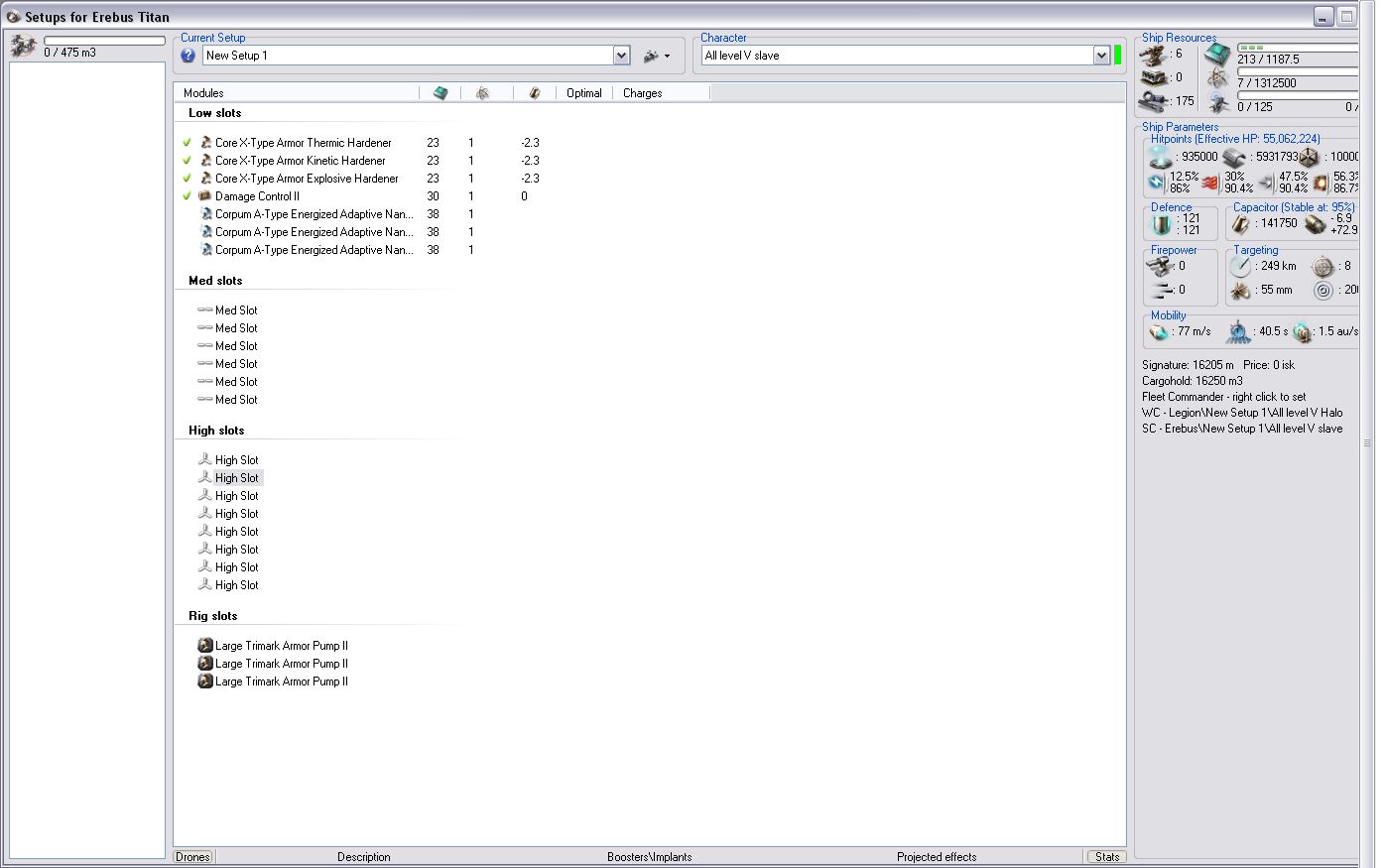Click the kinetic resistance icon
Image resolution: width=1386 pixels, height=868 pixels.
click(1266, 183)
